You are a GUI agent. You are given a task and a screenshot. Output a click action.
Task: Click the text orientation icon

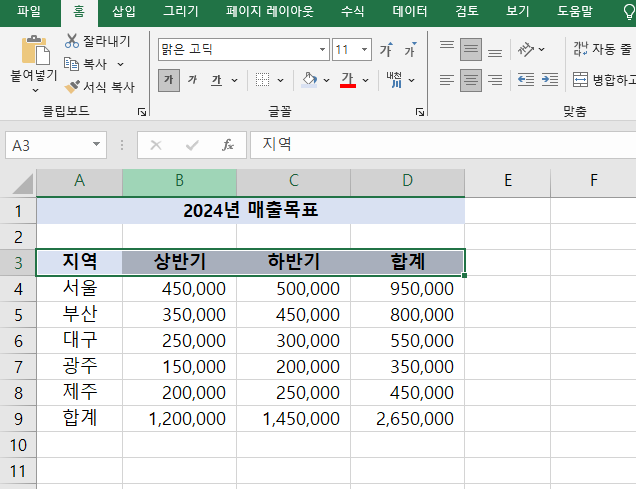[x=526, y=49]
